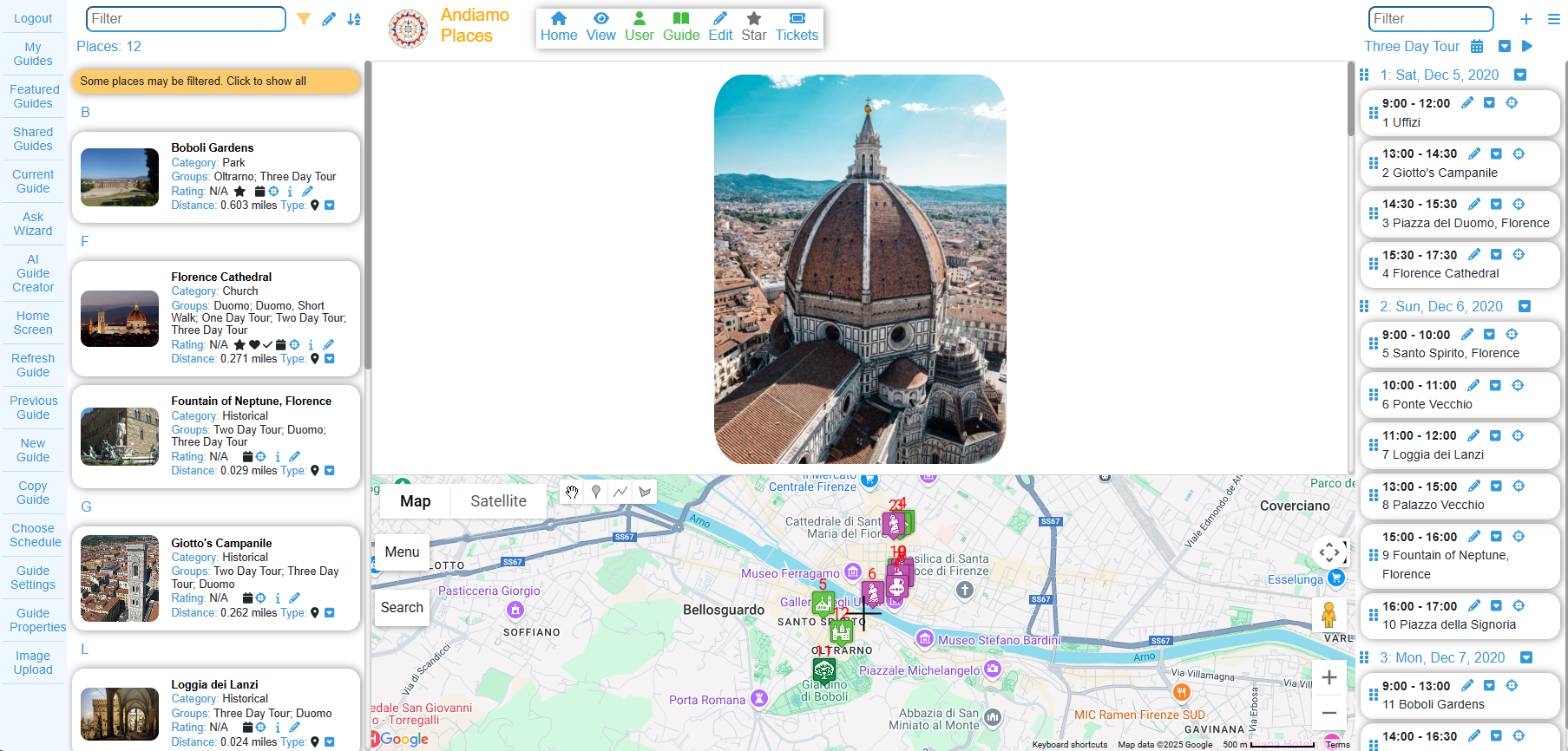
Task: Add a new schedule item with plus icon
Action: coord(1526,19)
